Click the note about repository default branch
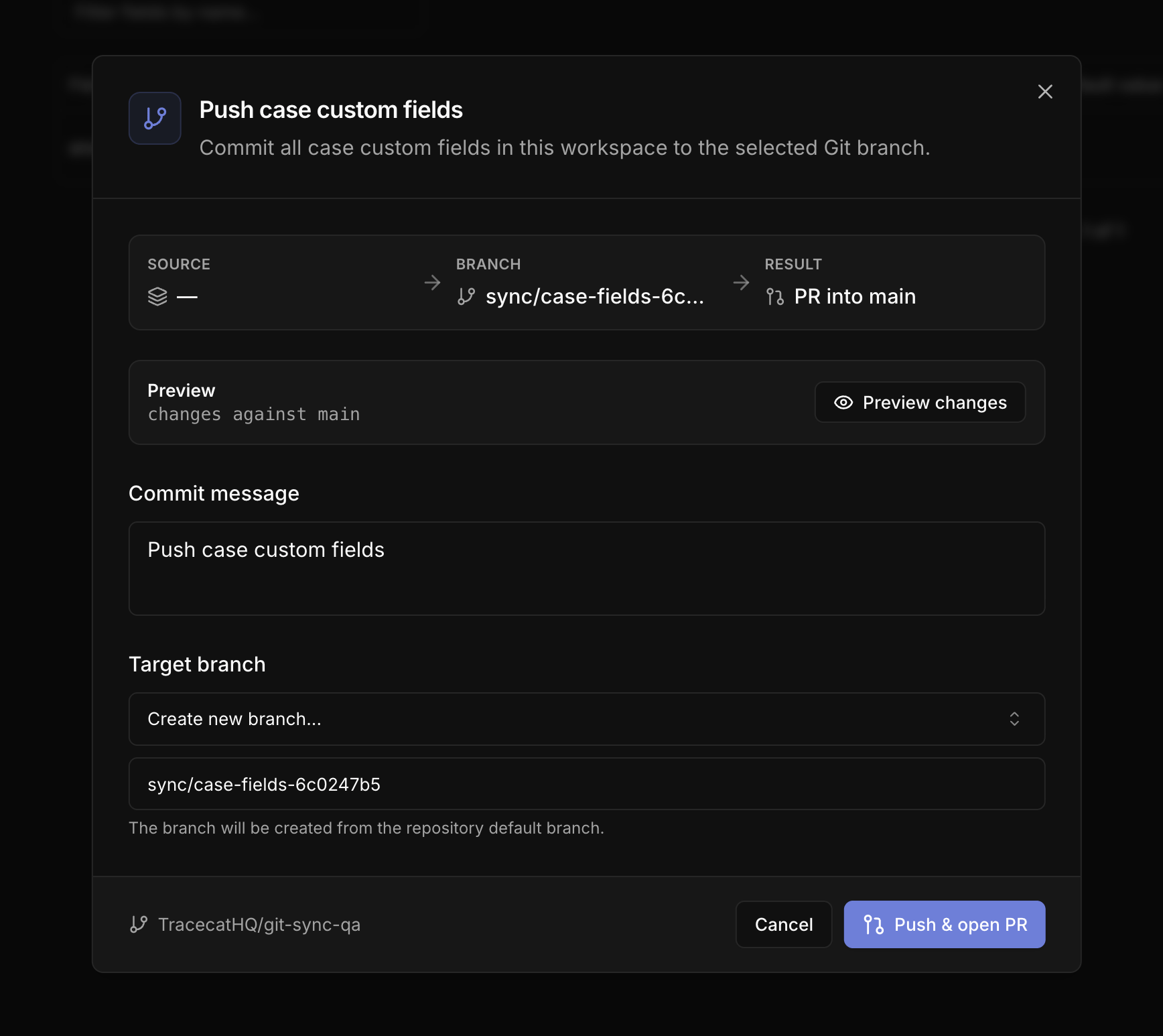This screenshot has width=1163, height=1036. coord(366,828)
